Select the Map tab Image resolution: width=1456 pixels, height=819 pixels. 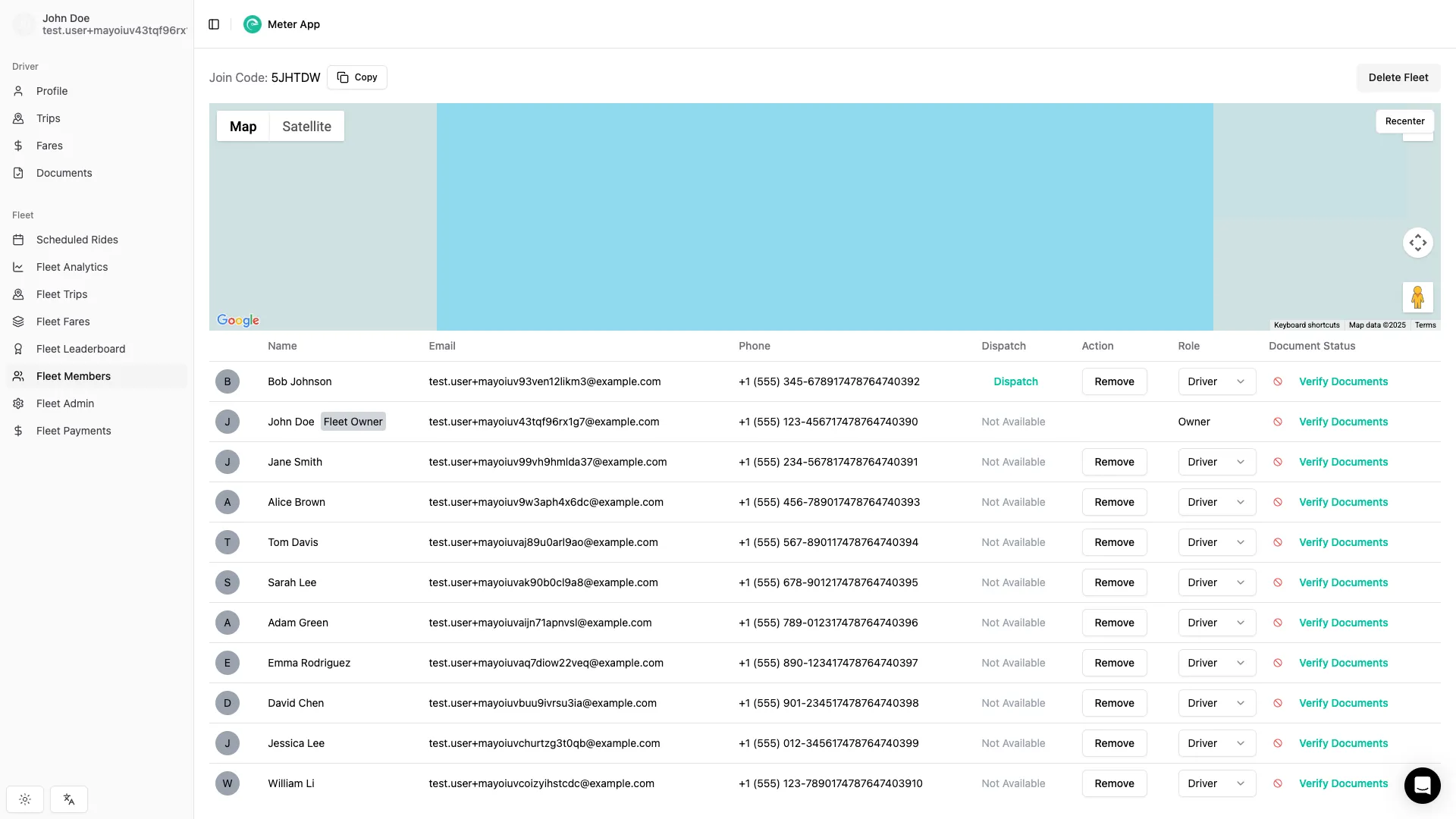pos(243,126)
